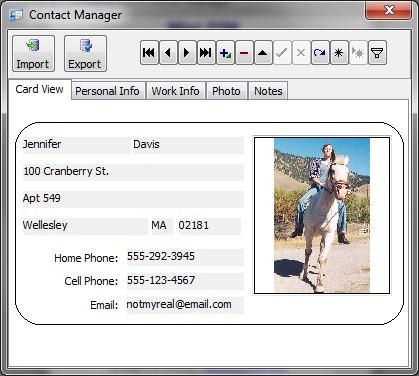The height and width of the screenshot is (376, 419).
Task: Open the filter funnel icon
Action: [x=377, y=53]
